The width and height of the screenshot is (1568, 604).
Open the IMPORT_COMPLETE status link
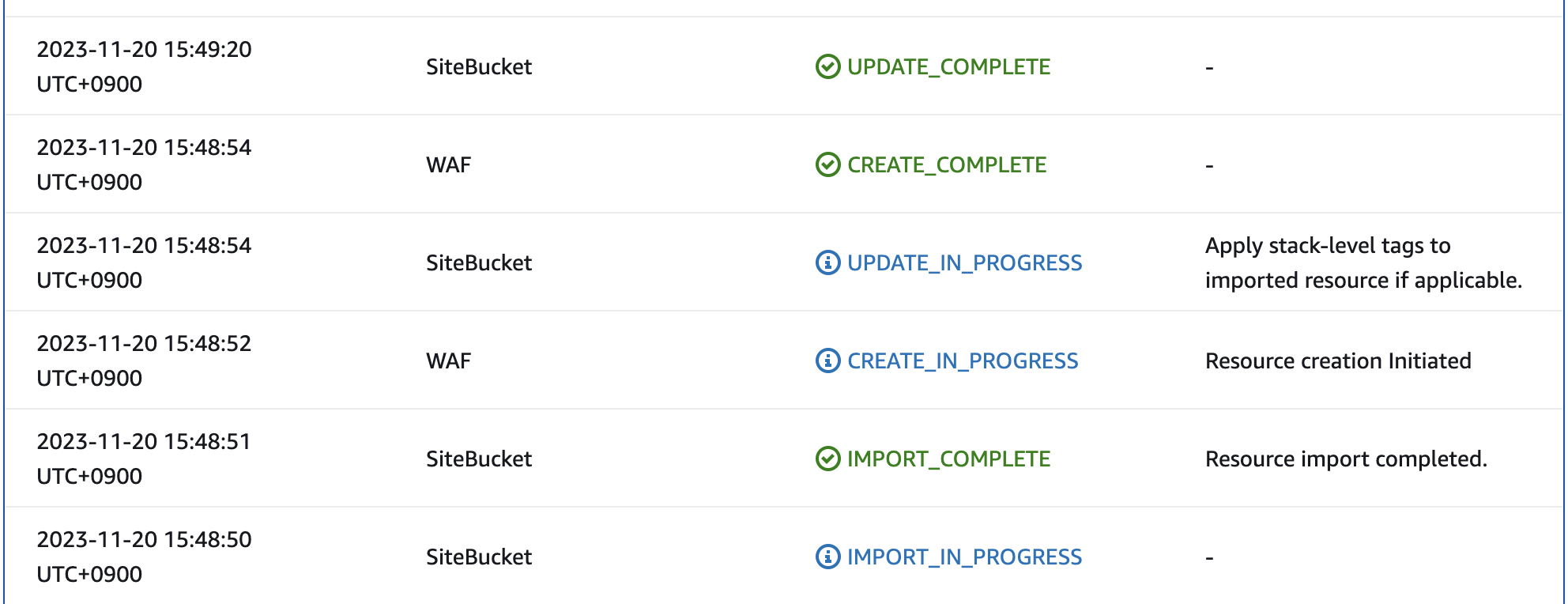(948, 459)
